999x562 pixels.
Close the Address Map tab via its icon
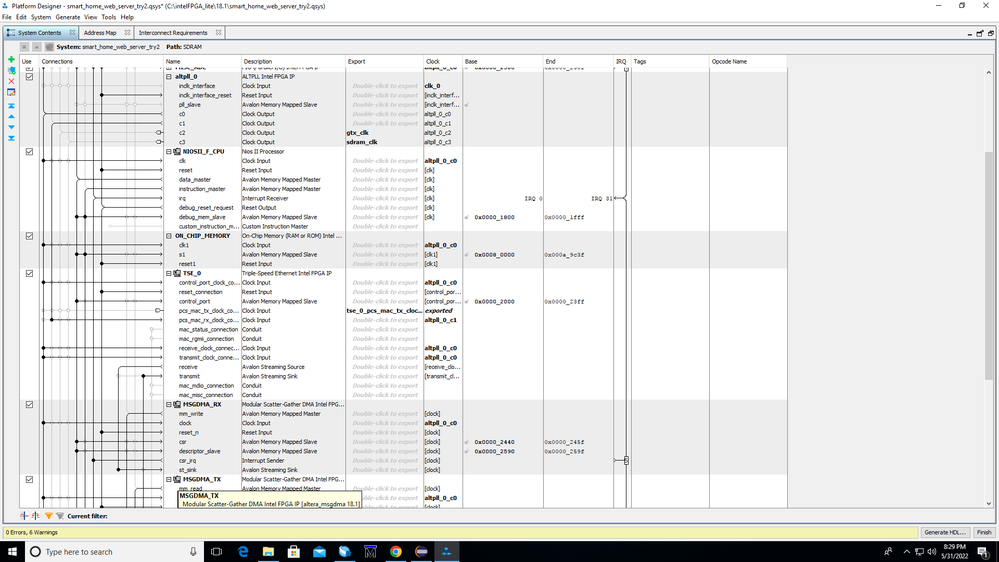pyautogui.click(x=127, y=32)
